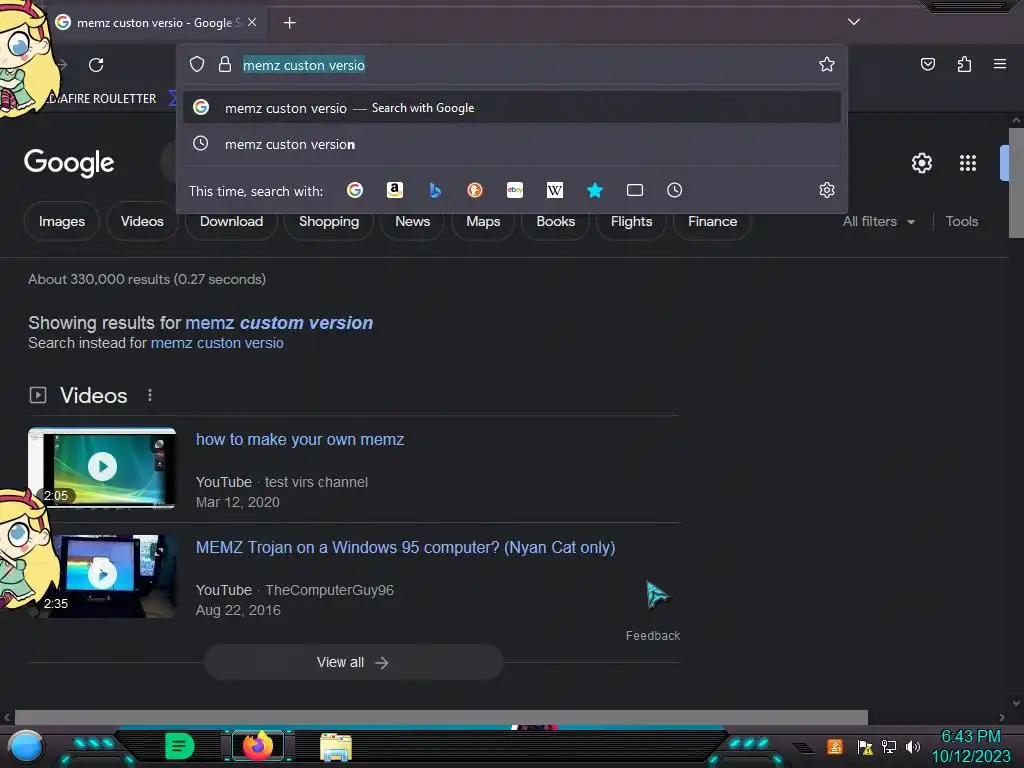Filter results by News

coord(413,221)
